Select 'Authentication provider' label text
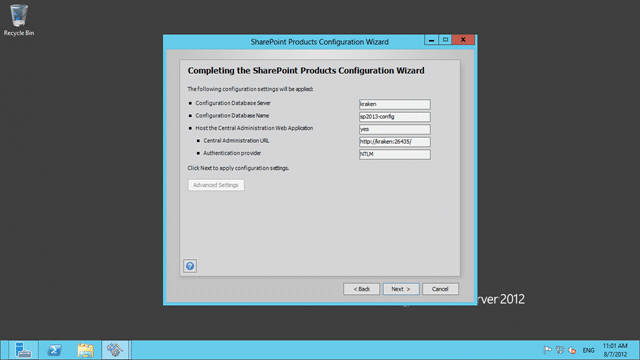The image size is (640, 360). click(232, 153)
